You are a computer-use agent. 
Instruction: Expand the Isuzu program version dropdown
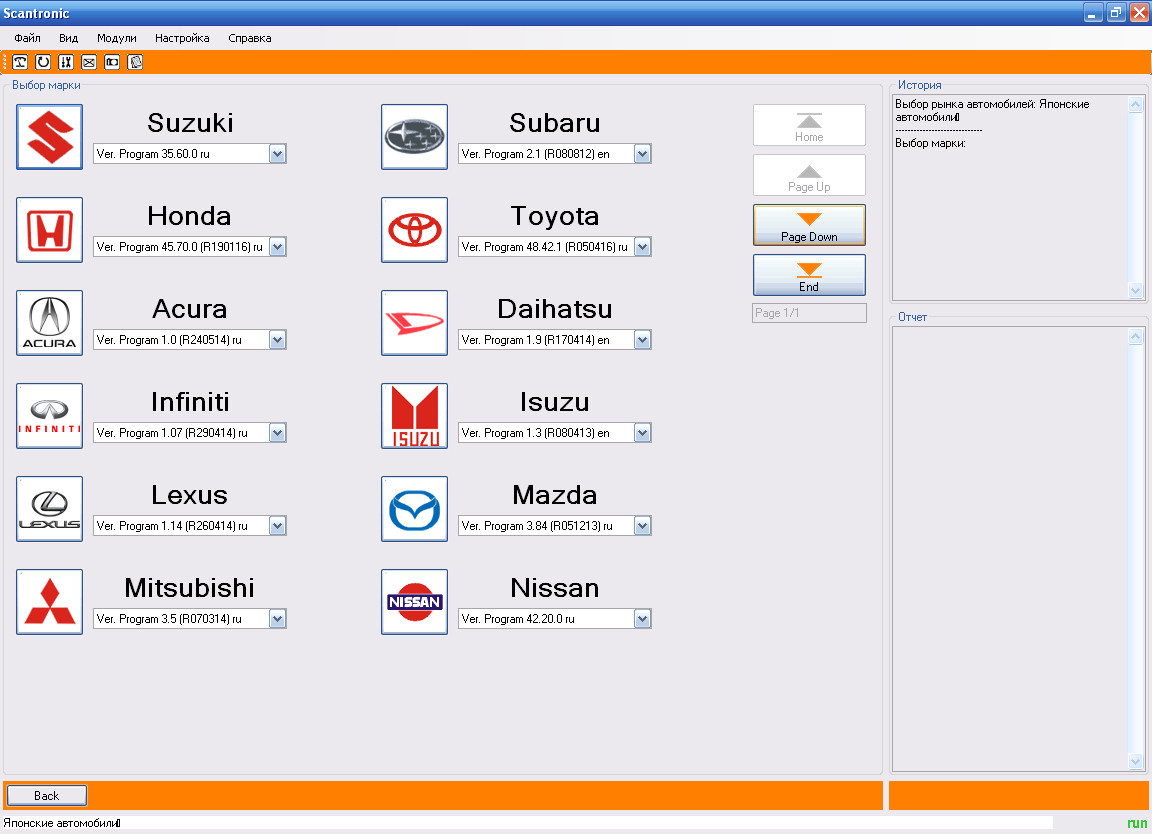pos(642,433)
